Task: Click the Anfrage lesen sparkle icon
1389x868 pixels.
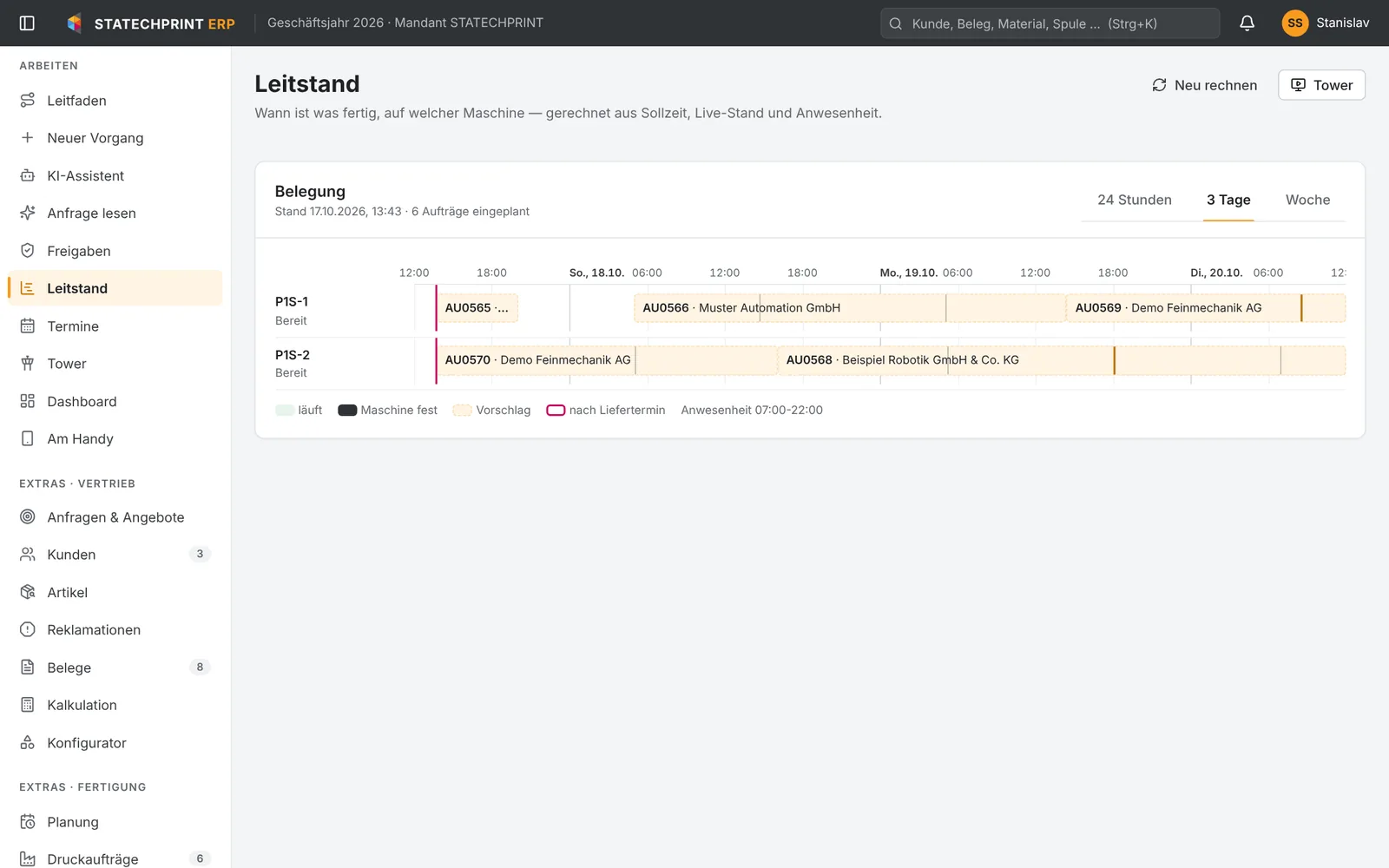Action: tap(28, 214)
